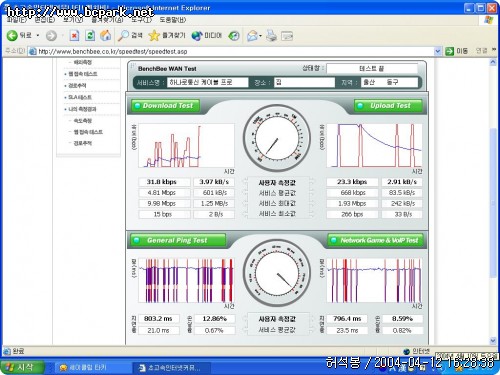Click the 인터넷 zone indicator in status bar

(x=417, y=351)
